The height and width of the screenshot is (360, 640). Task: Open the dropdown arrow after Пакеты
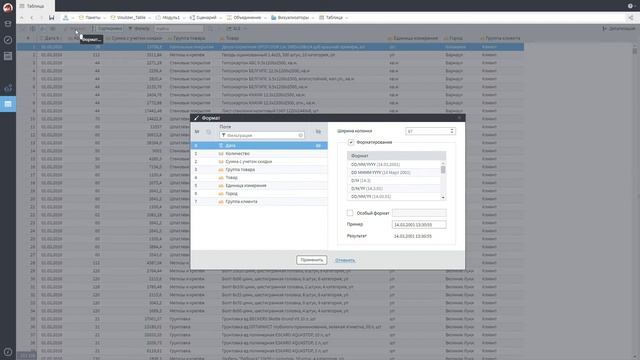[x=104, y=18]
